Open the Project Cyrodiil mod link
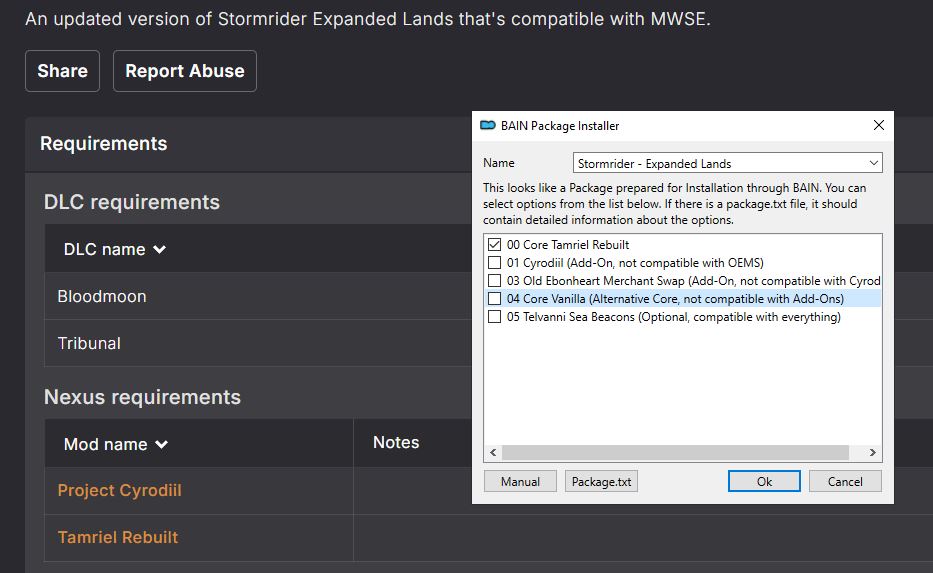The image size is (933, 573). pyautogui.click(x=120, y=490)
